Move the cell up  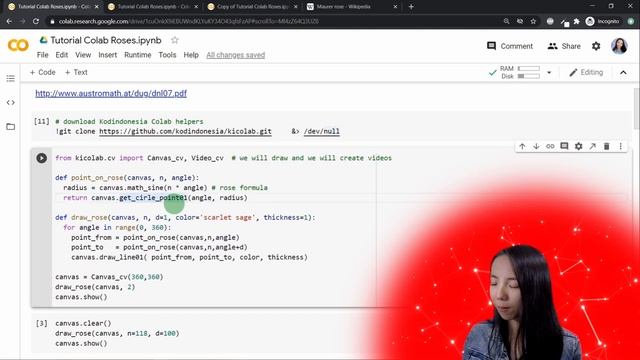click(x=522, y=146)
